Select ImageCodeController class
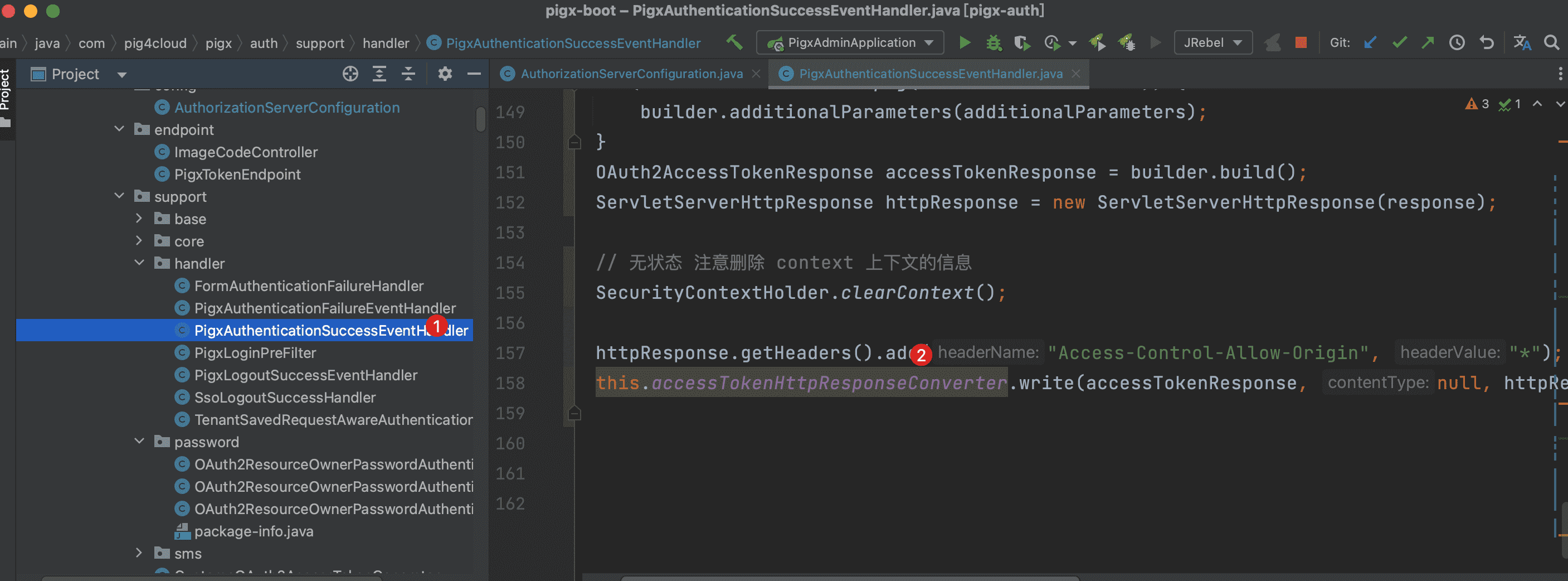1568x581 pixels. coord(245,152)
